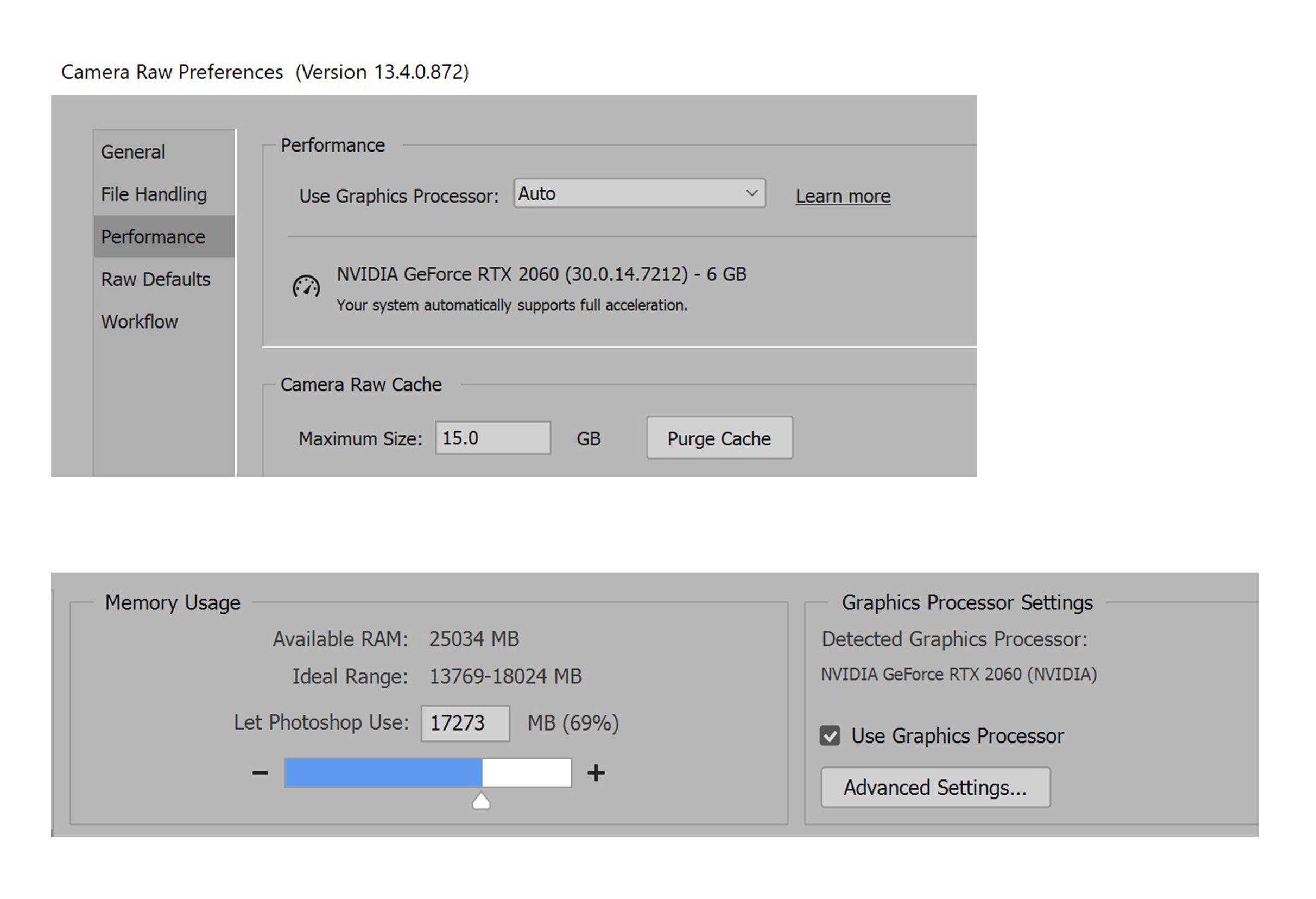The height and width of the screenshot is (899, 1316).
Task: Click the dropdown chevron next to Auto
Action: 751,193
